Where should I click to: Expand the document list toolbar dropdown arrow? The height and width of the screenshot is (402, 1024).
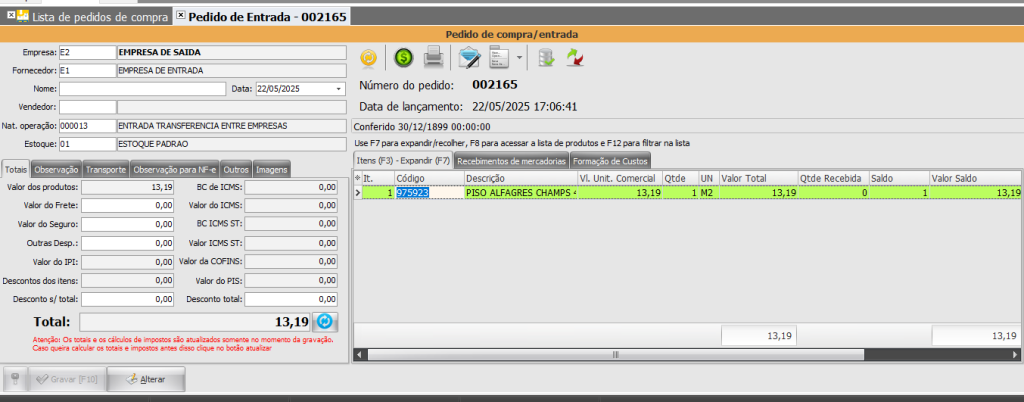(519, 58)
